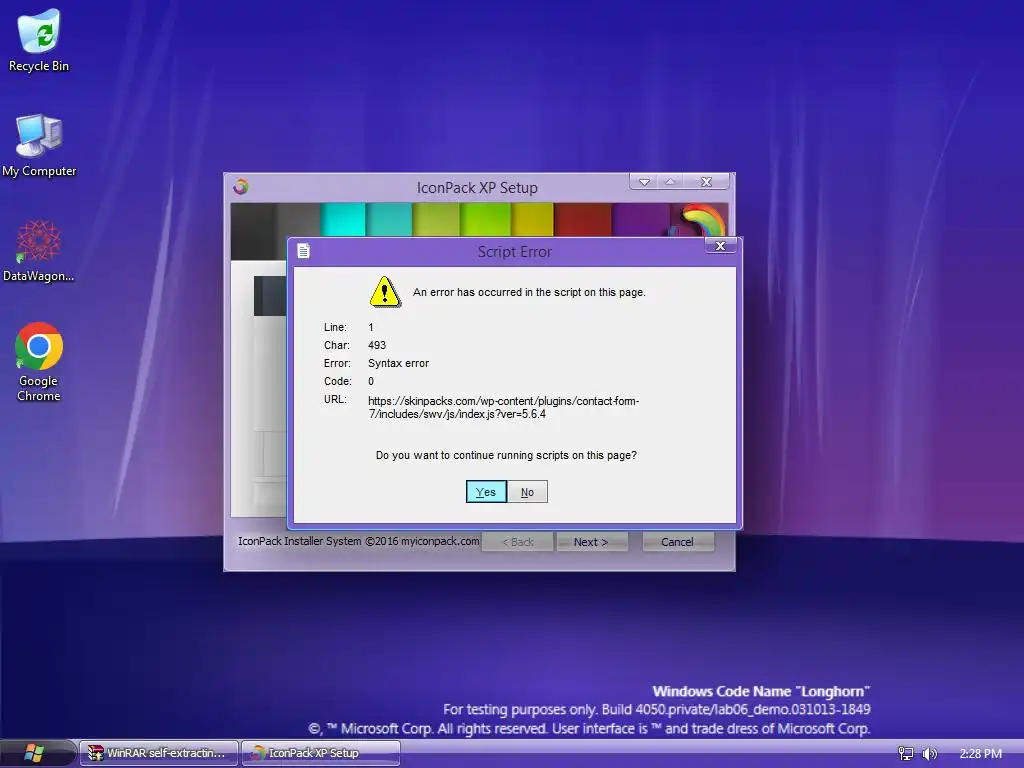Close the Script Error dialog

tap(720, 246)
